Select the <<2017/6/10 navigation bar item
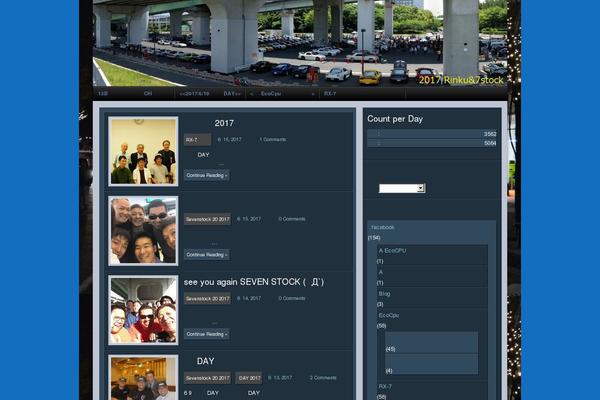The width and height of the screenshot is (600, 400). tap(194, 94)
